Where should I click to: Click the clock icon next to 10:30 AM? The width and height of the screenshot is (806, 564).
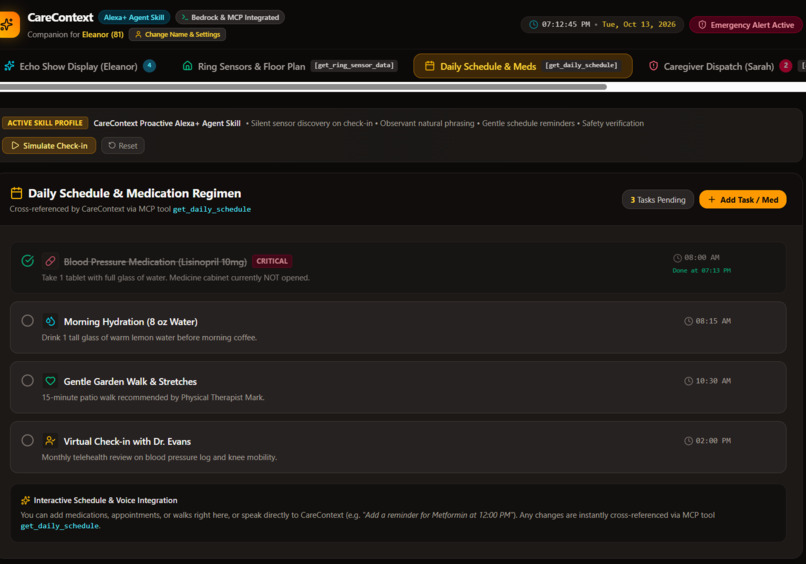[688, 381]
